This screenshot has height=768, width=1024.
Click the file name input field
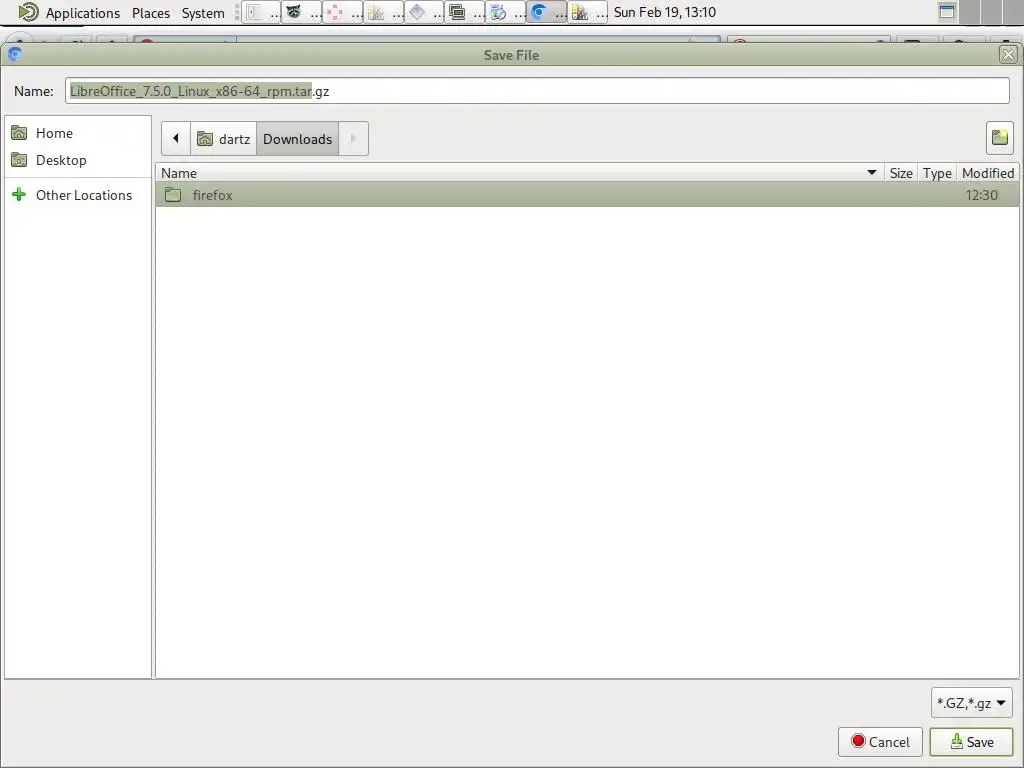[x=537, y=91]
